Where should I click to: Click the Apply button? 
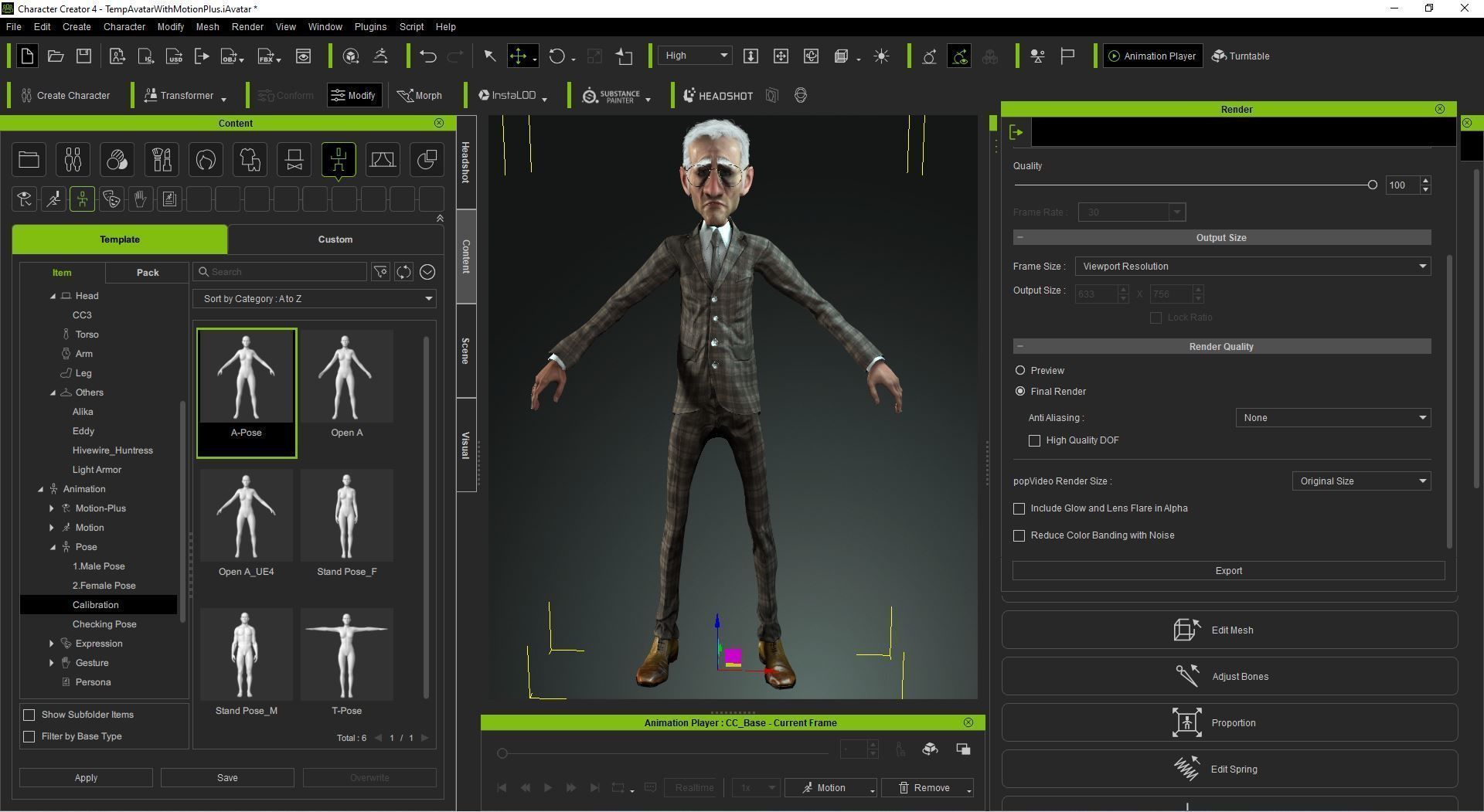[x=86, y=778]
